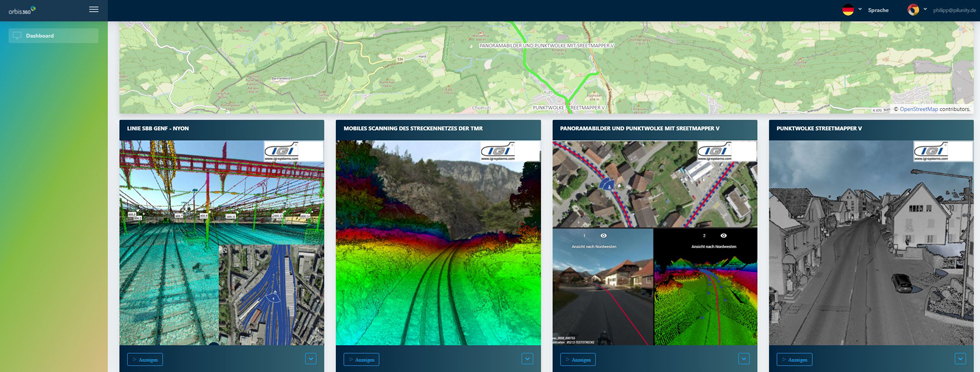The height and width of the screenshot is (372, 980).
Task: Click the Dashboard monitor icon in sidebar
Action: 17,36
